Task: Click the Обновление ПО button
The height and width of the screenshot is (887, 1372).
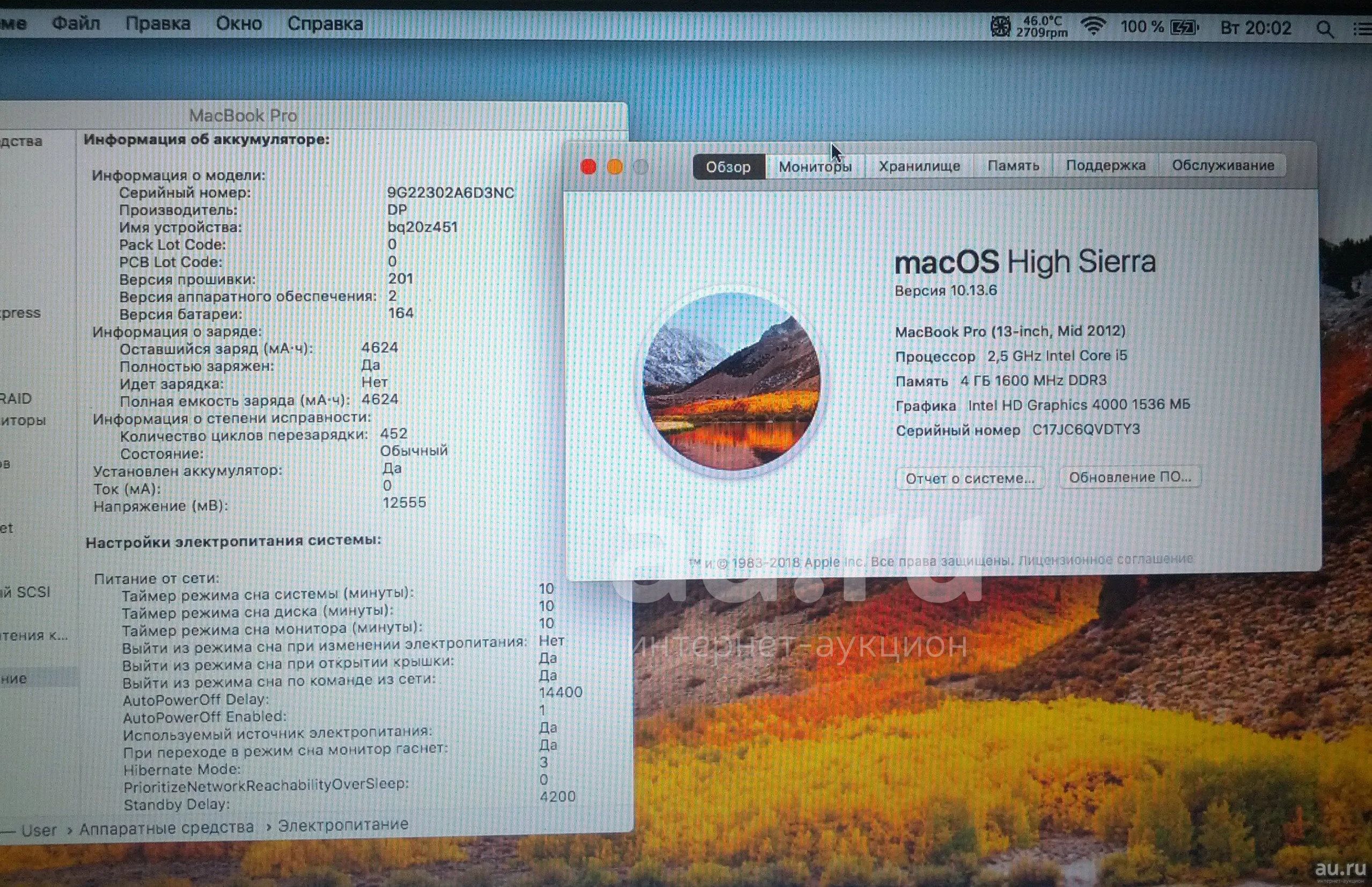Action: click(1130, 477)
